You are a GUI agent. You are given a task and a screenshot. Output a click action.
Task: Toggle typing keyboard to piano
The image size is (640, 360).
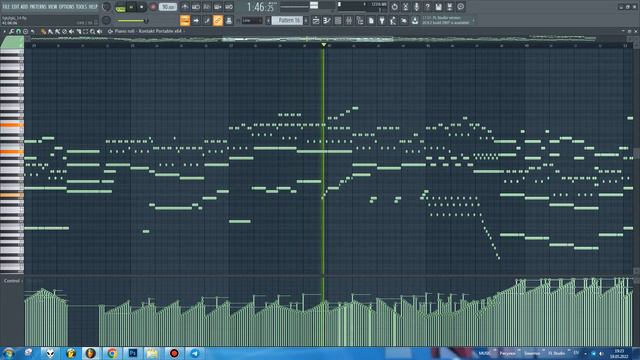pyautogui.click(x=185, y=20)
